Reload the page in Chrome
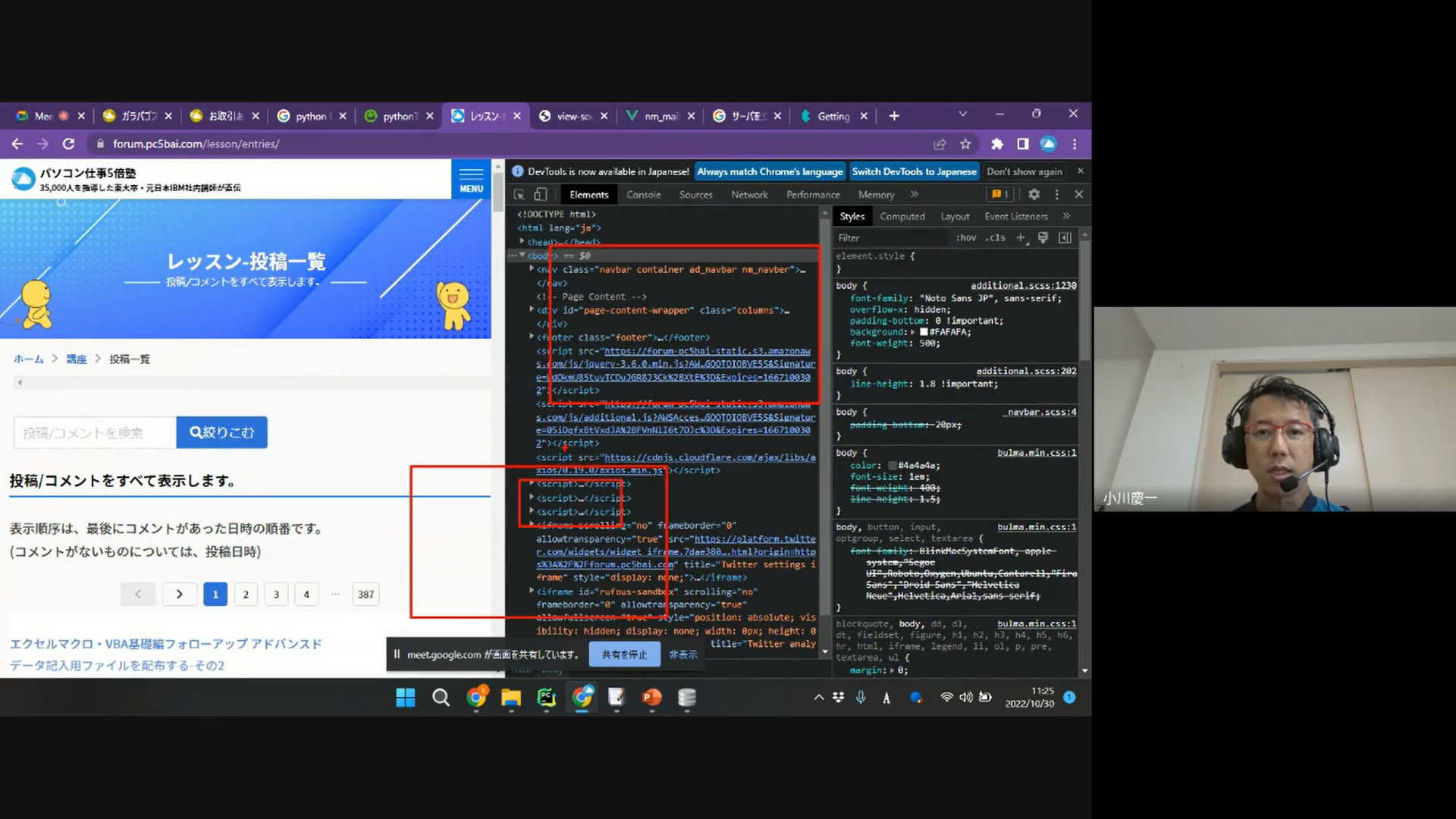 (x=68, y=144)
